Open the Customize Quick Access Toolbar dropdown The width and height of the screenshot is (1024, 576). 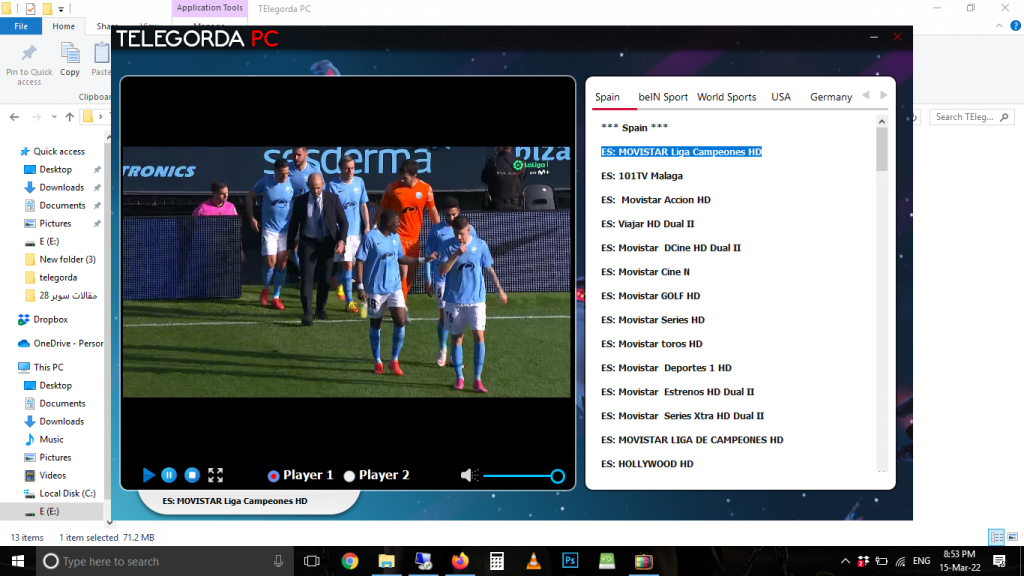(61, 9)
